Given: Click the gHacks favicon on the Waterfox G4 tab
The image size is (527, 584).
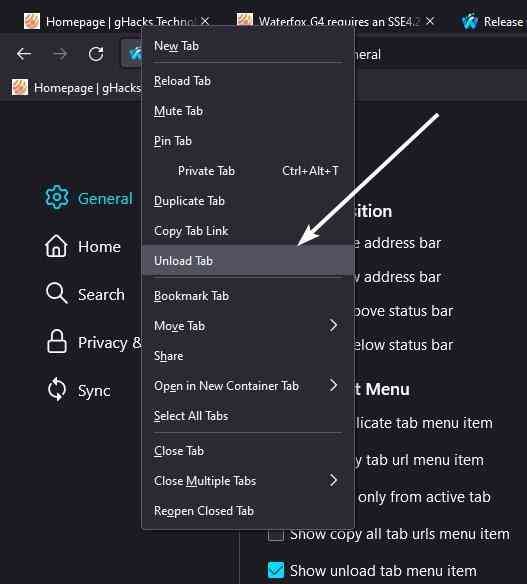Looking at the screenshot, I should tap(245, 19).
